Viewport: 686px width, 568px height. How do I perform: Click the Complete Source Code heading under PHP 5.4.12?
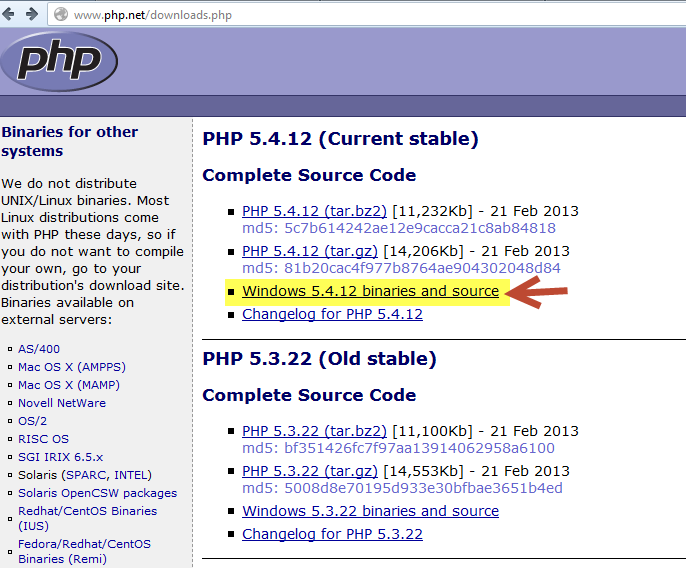tap(309, 175)
